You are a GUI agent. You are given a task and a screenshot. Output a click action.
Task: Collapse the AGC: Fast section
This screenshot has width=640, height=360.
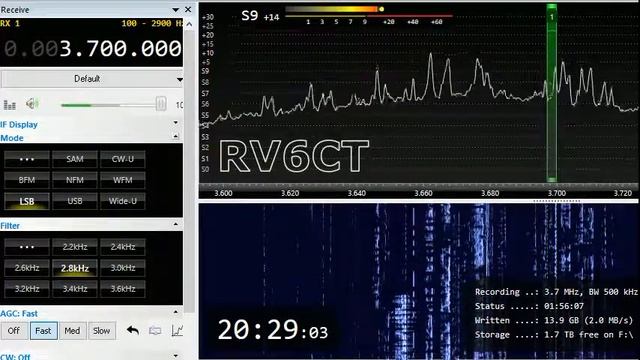(176, 312)
